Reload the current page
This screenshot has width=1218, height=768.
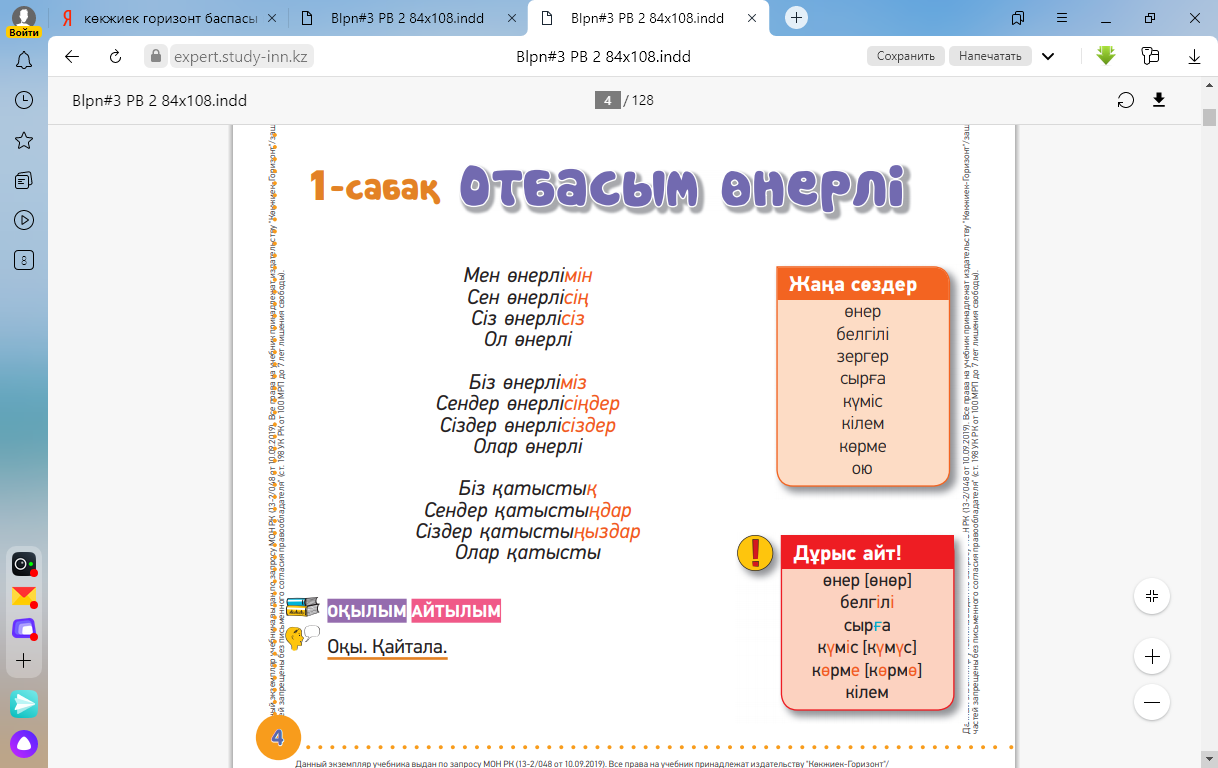click(x=116, y=56)
